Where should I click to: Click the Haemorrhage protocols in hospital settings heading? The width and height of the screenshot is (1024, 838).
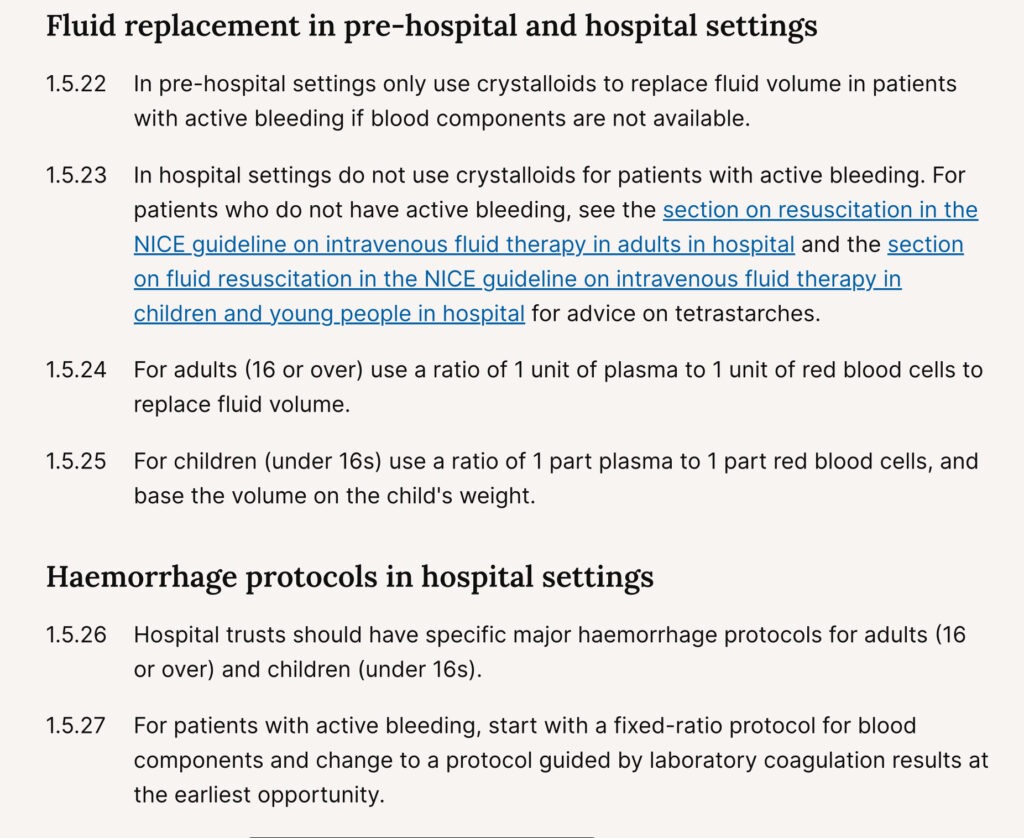click(x=349, y=577)
